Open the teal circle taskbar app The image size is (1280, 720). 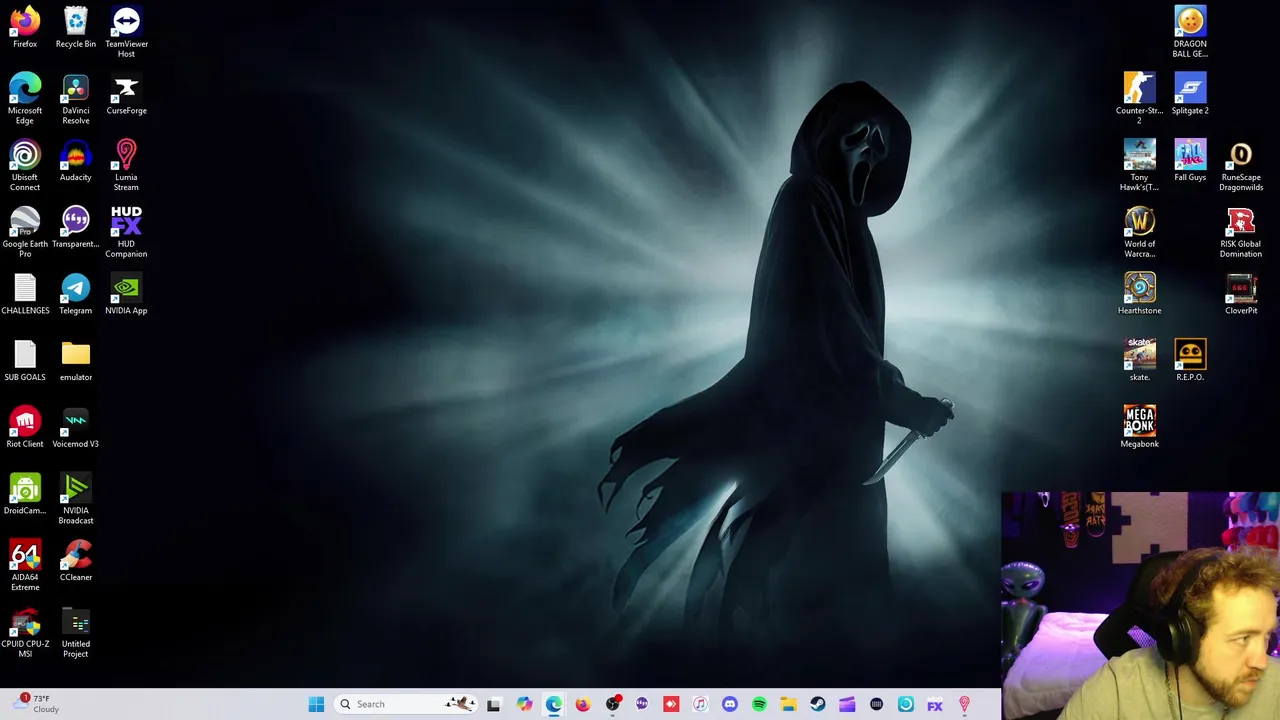tap(905, 704)
